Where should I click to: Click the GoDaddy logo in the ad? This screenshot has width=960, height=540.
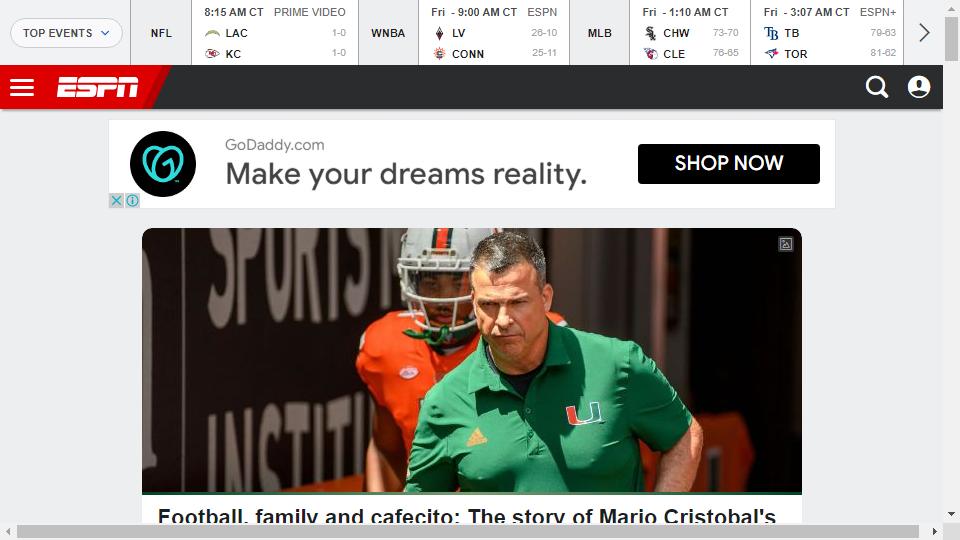click(x=163, y=164)
